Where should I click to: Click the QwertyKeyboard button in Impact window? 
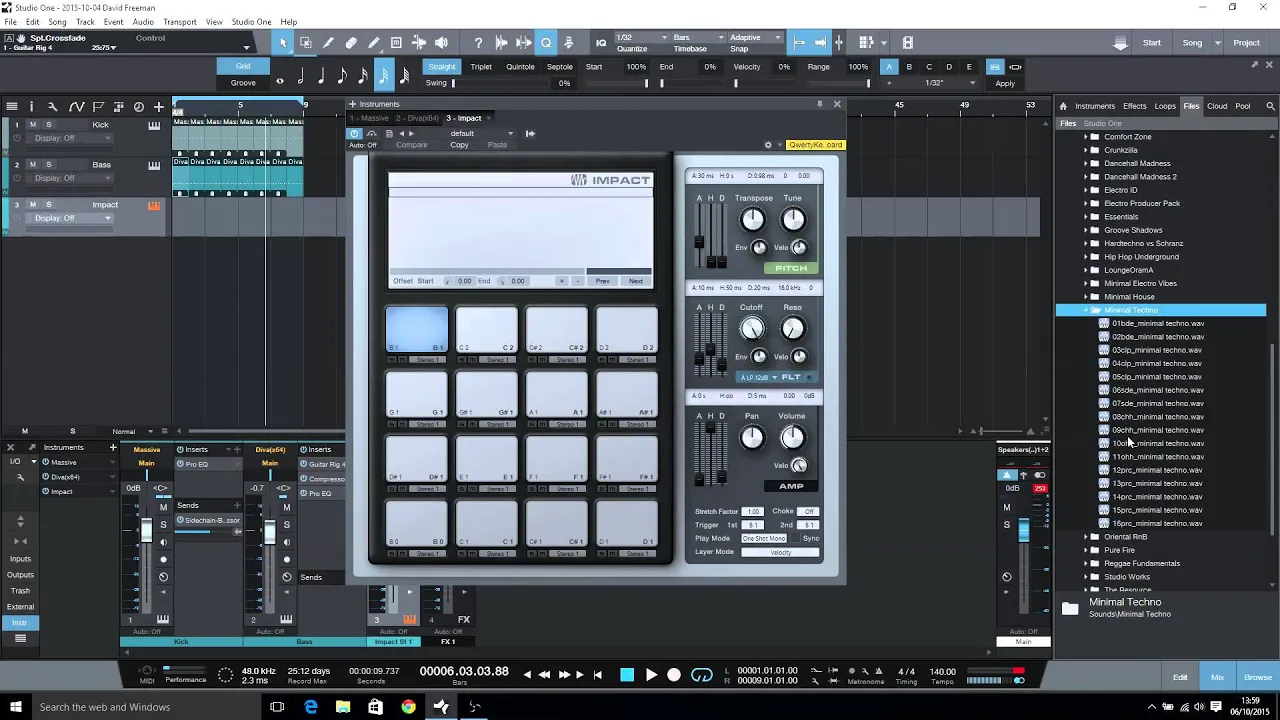815,145
